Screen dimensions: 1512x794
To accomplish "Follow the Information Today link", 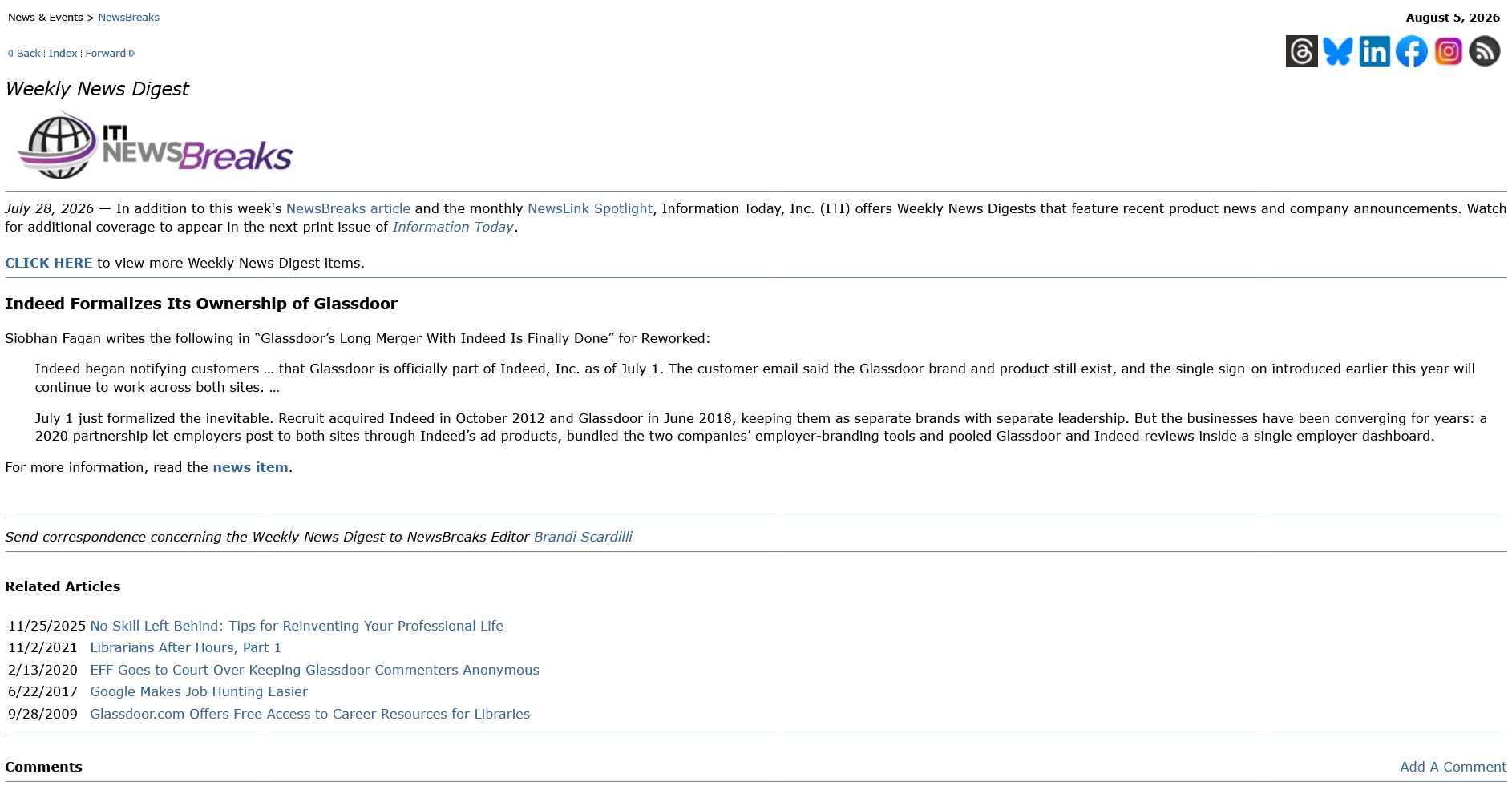I will tap(453, 227).
